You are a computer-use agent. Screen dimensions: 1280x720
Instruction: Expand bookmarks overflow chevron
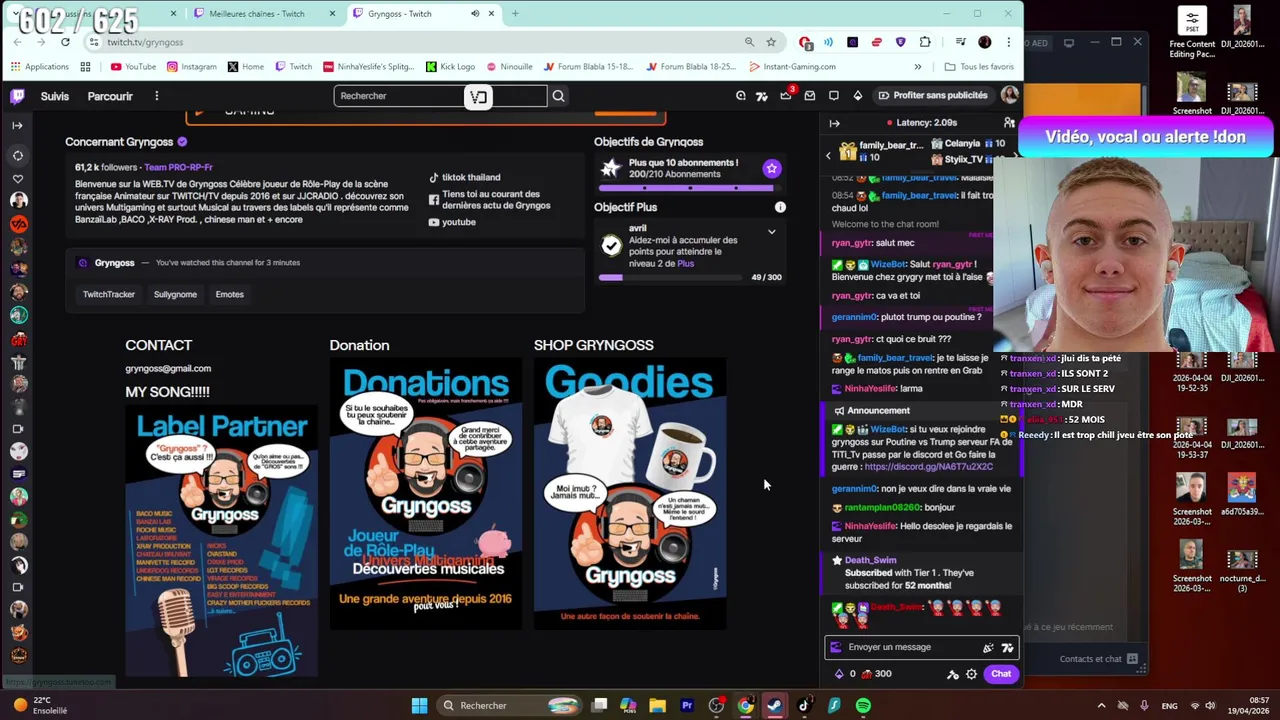pos(917,67)
